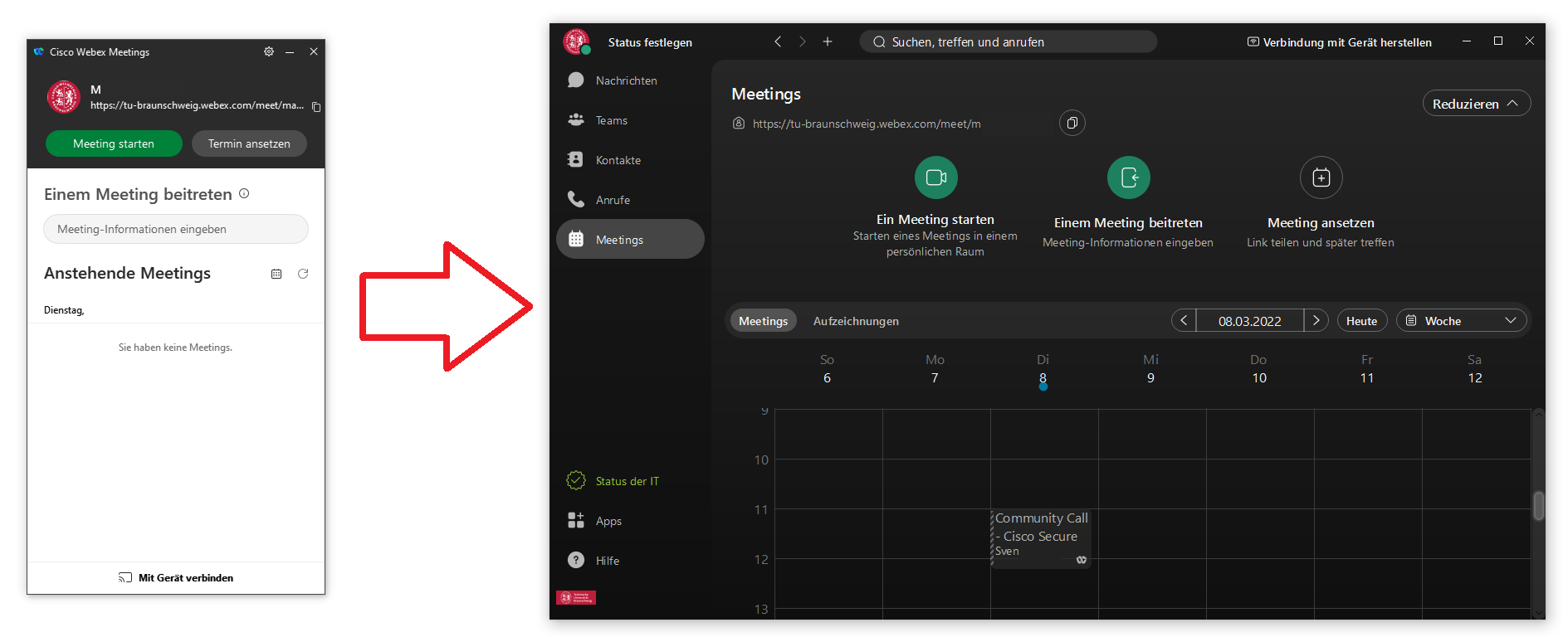Select day Fr 11 in the calendar header
The height and width of the screenshot is (637, 1568).
click(1367, 369)
